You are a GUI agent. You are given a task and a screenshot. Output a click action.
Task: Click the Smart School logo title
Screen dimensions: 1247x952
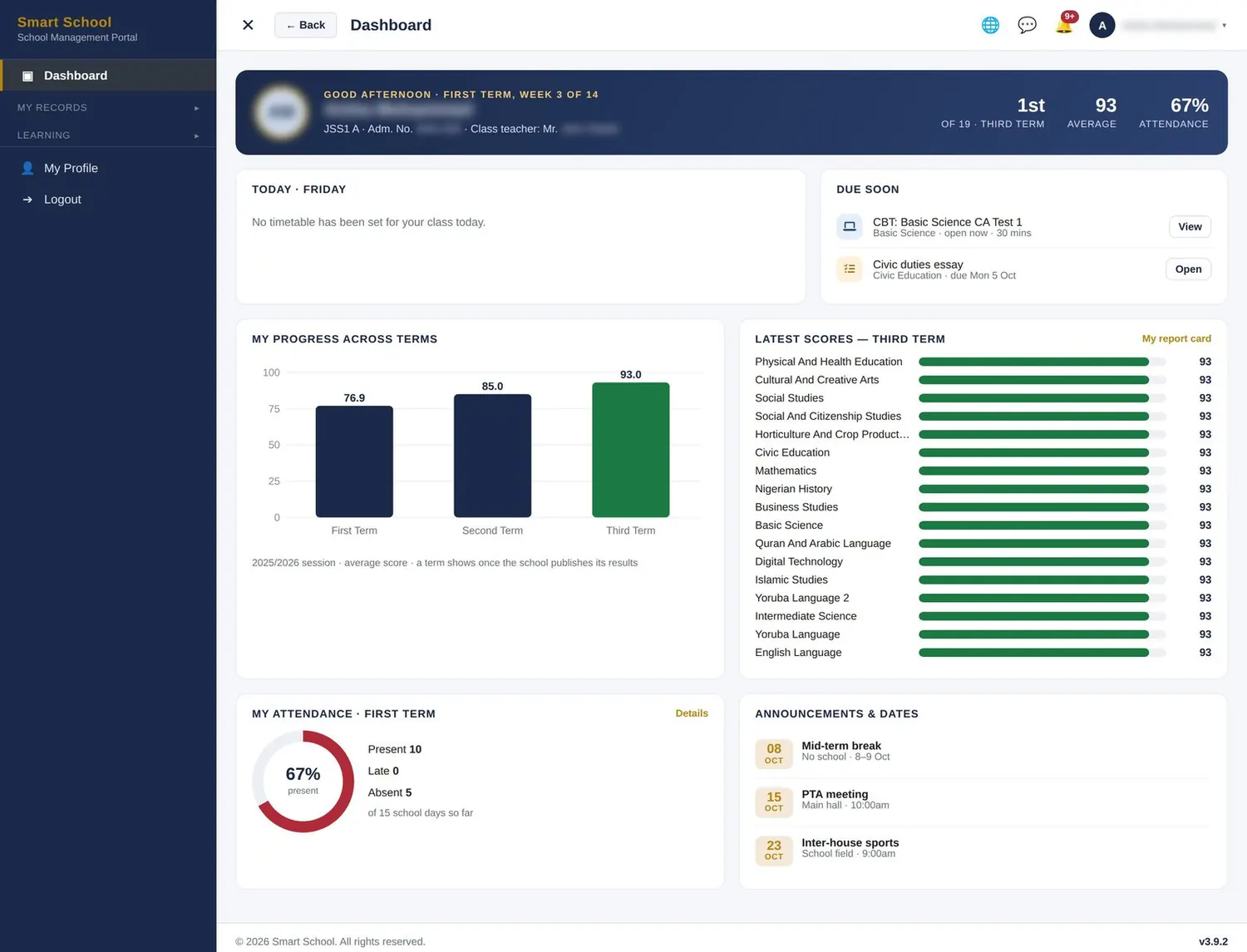64,22
